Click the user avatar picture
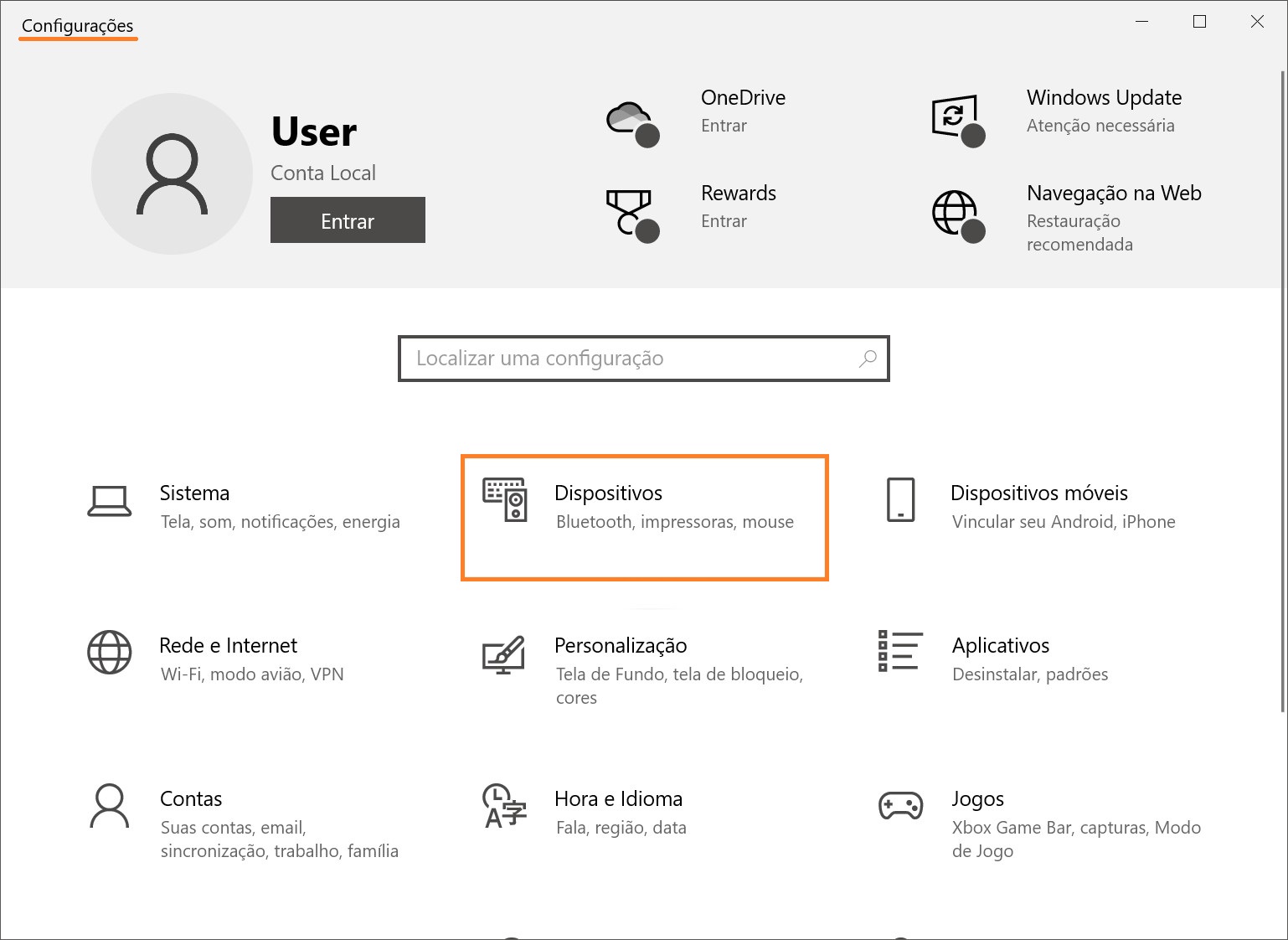This screenshot has width=1288, height=940. tap(172, 173)
